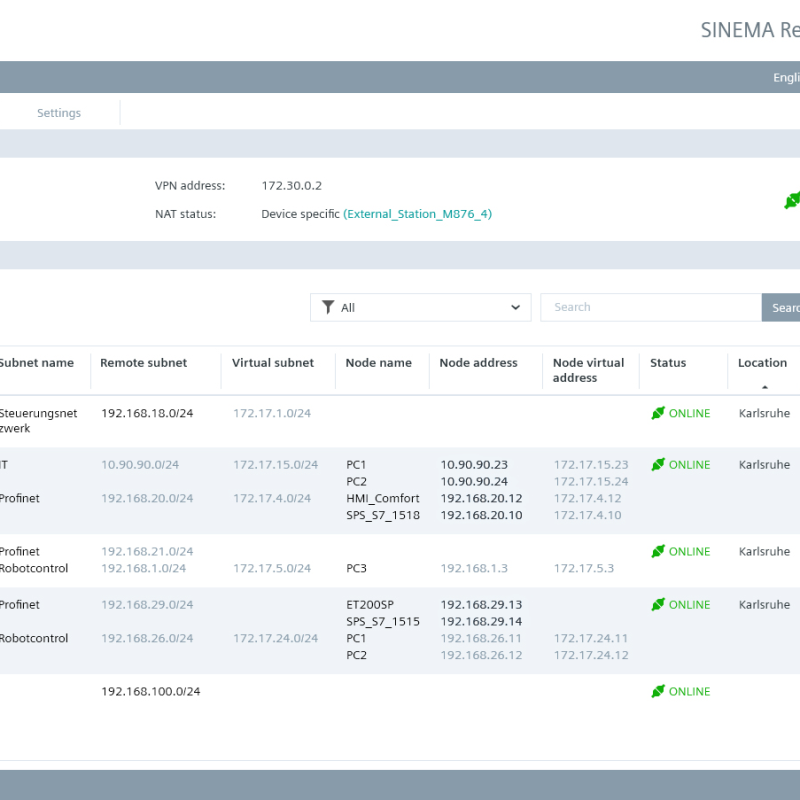The width and height of the screenshot is (800, 800).
Task: Click the filter funnel icon
Action: [328, 307]
